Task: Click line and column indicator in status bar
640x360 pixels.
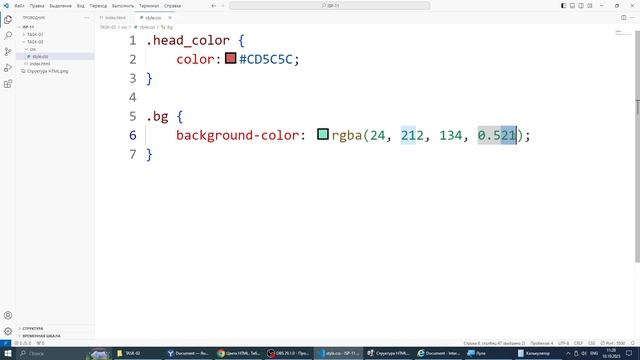Action: 494,343
